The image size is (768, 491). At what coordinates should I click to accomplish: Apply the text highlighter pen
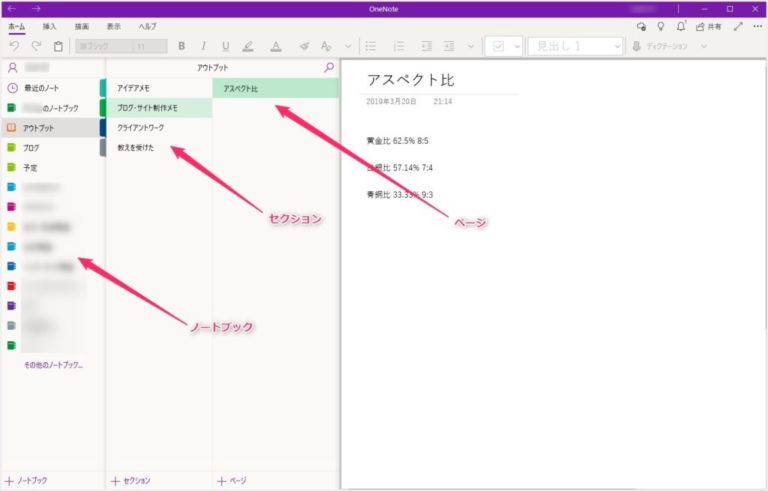coord(248,46)
